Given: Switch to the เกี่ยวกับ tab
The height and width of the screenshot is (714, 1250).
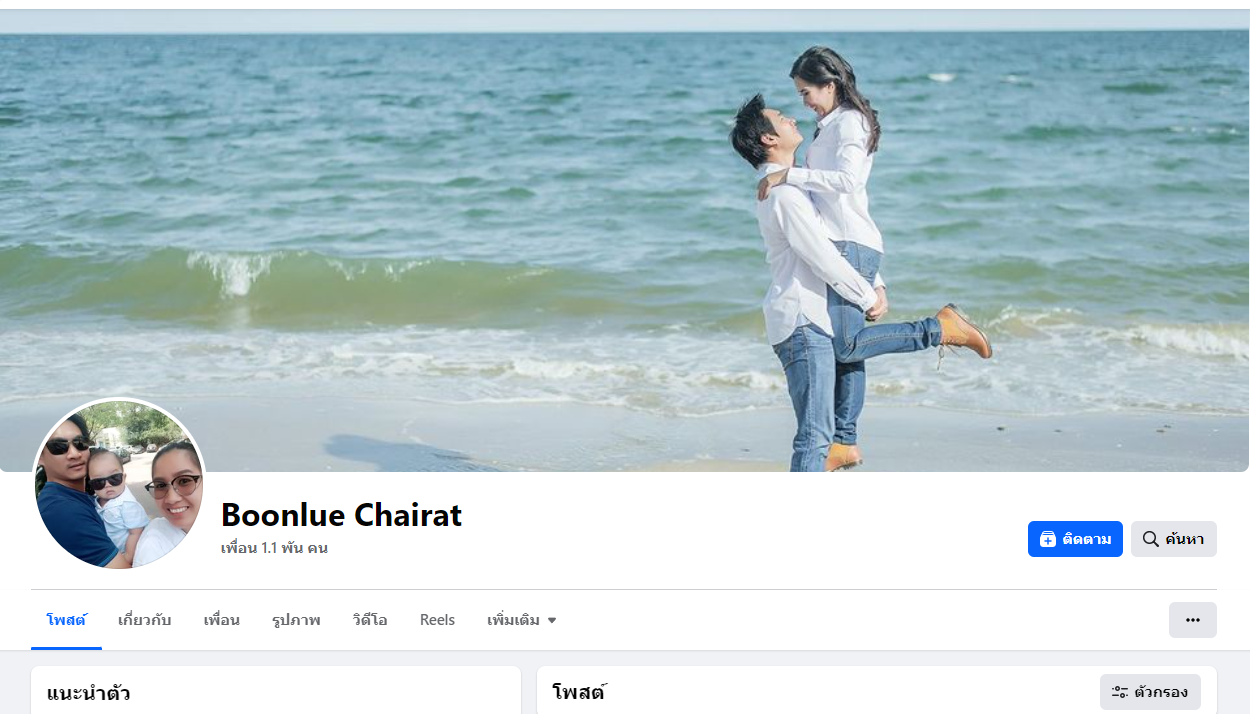Looking at the screenshot, I should [144, 620].
